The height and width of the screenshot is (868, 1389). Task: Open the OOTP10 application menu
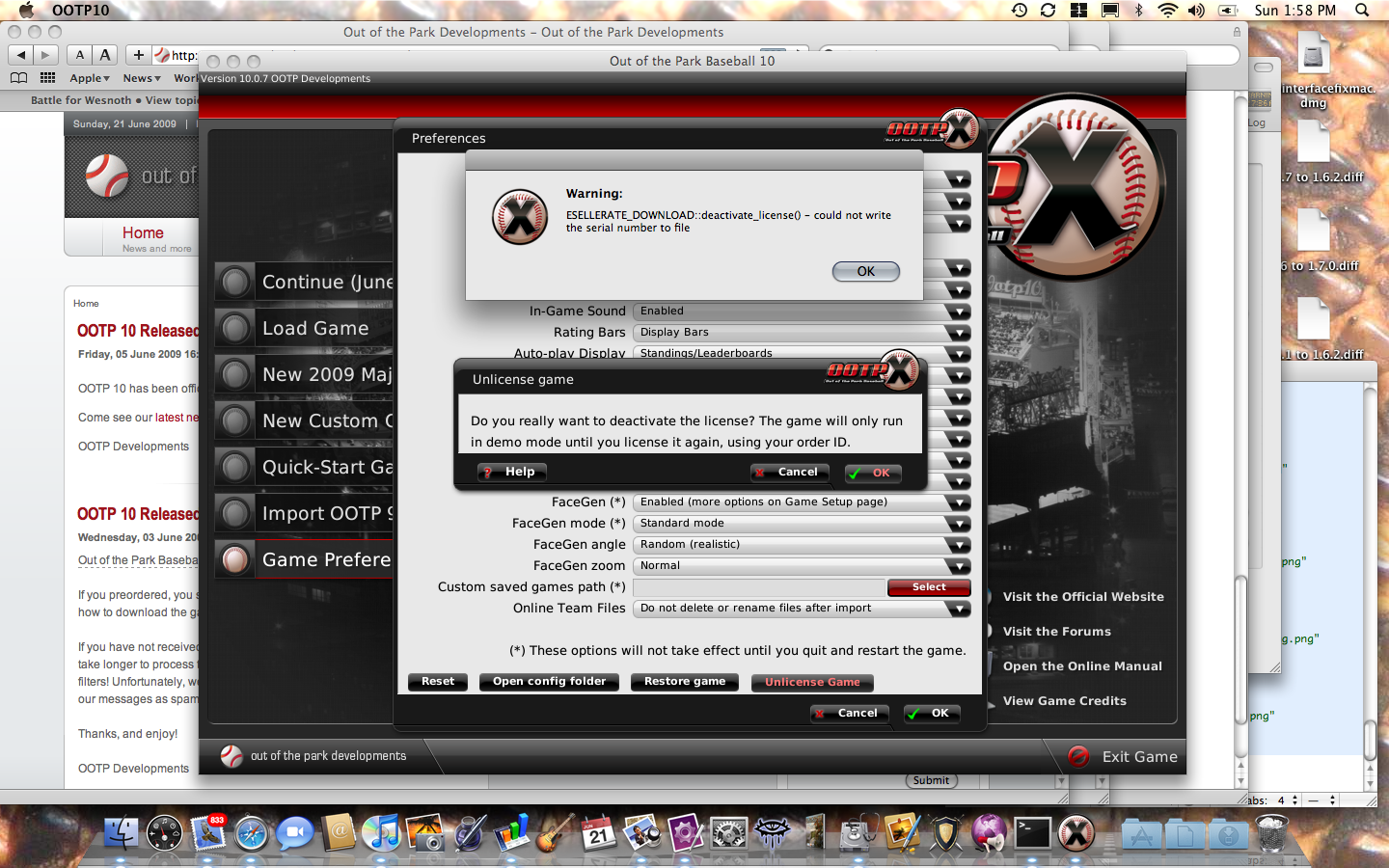(80, 10)
